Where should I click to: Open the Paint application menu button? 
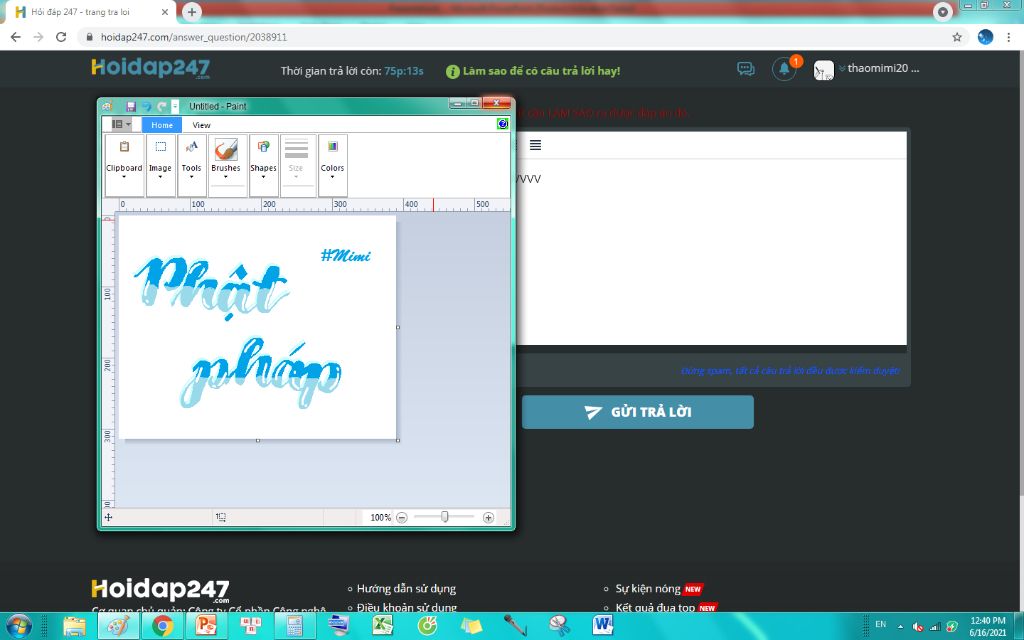click(121, 124)
